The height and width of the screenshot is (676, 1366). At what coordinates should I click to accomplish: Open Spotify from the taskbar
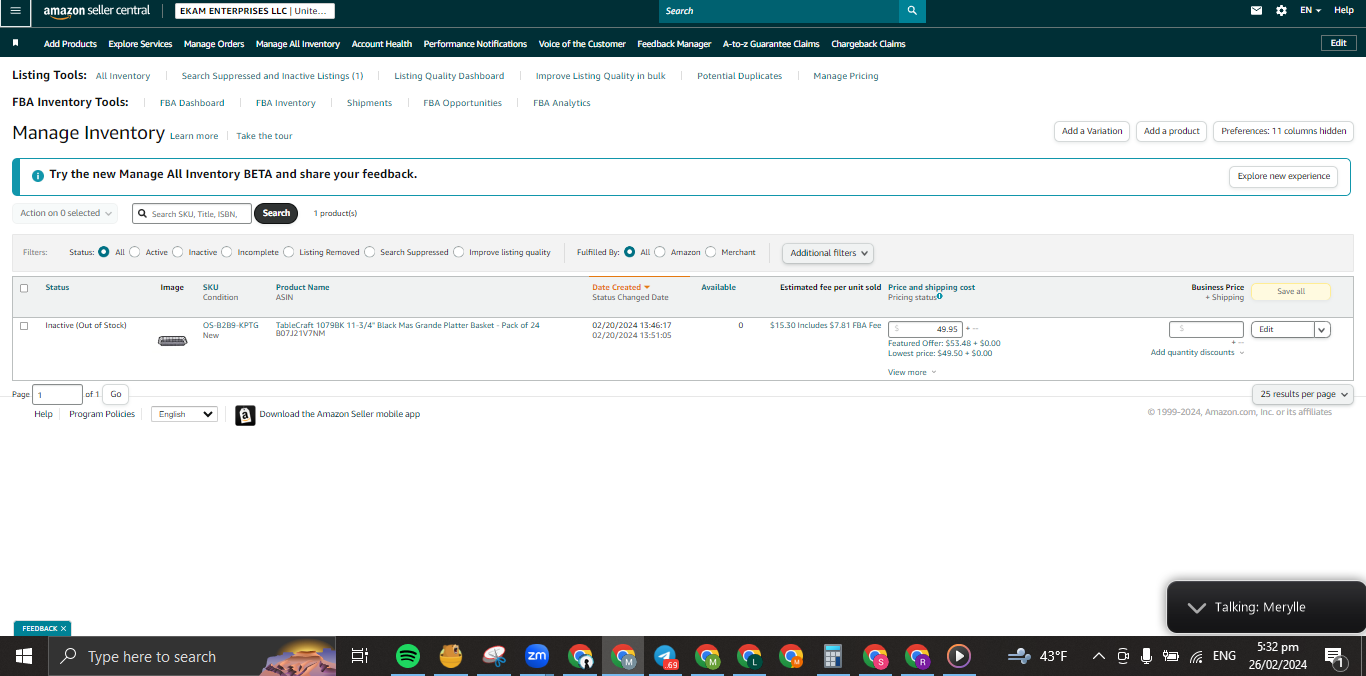coord(407,656)
